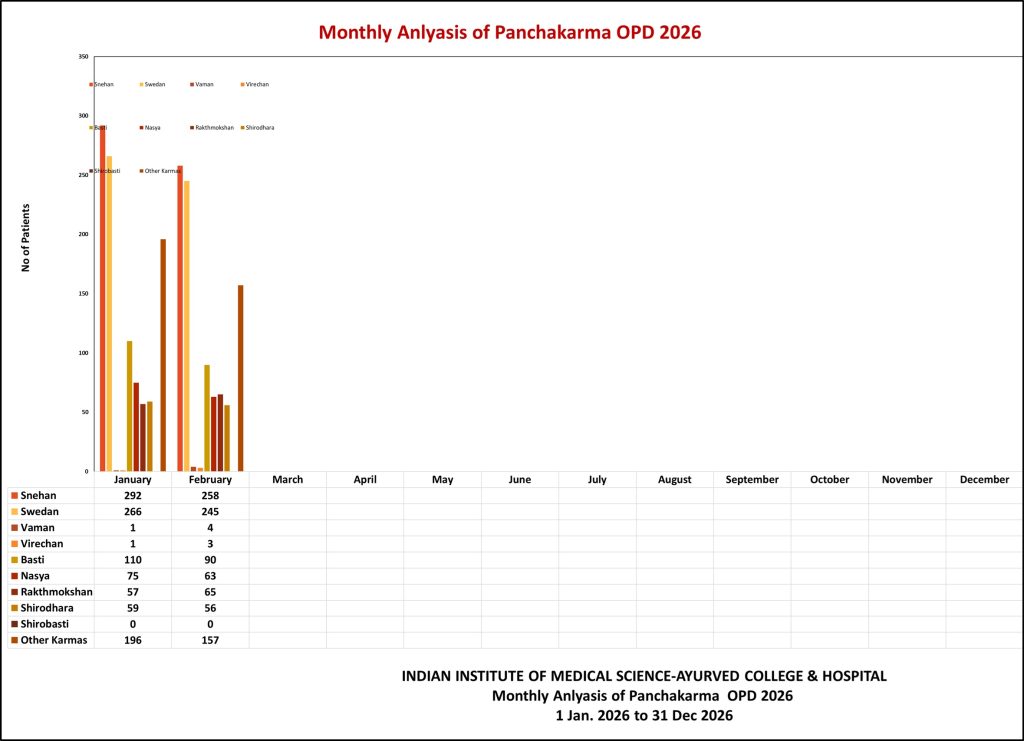Click the tallest January Snehan bar
The image size is (1024, 741).
tap(102, 300)
